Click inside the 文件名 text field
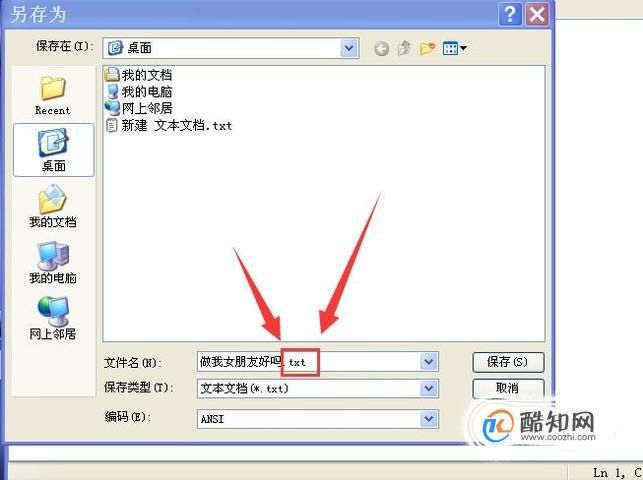Image resolution: width=643 pixels, height=480 pixels. [308, 362]
